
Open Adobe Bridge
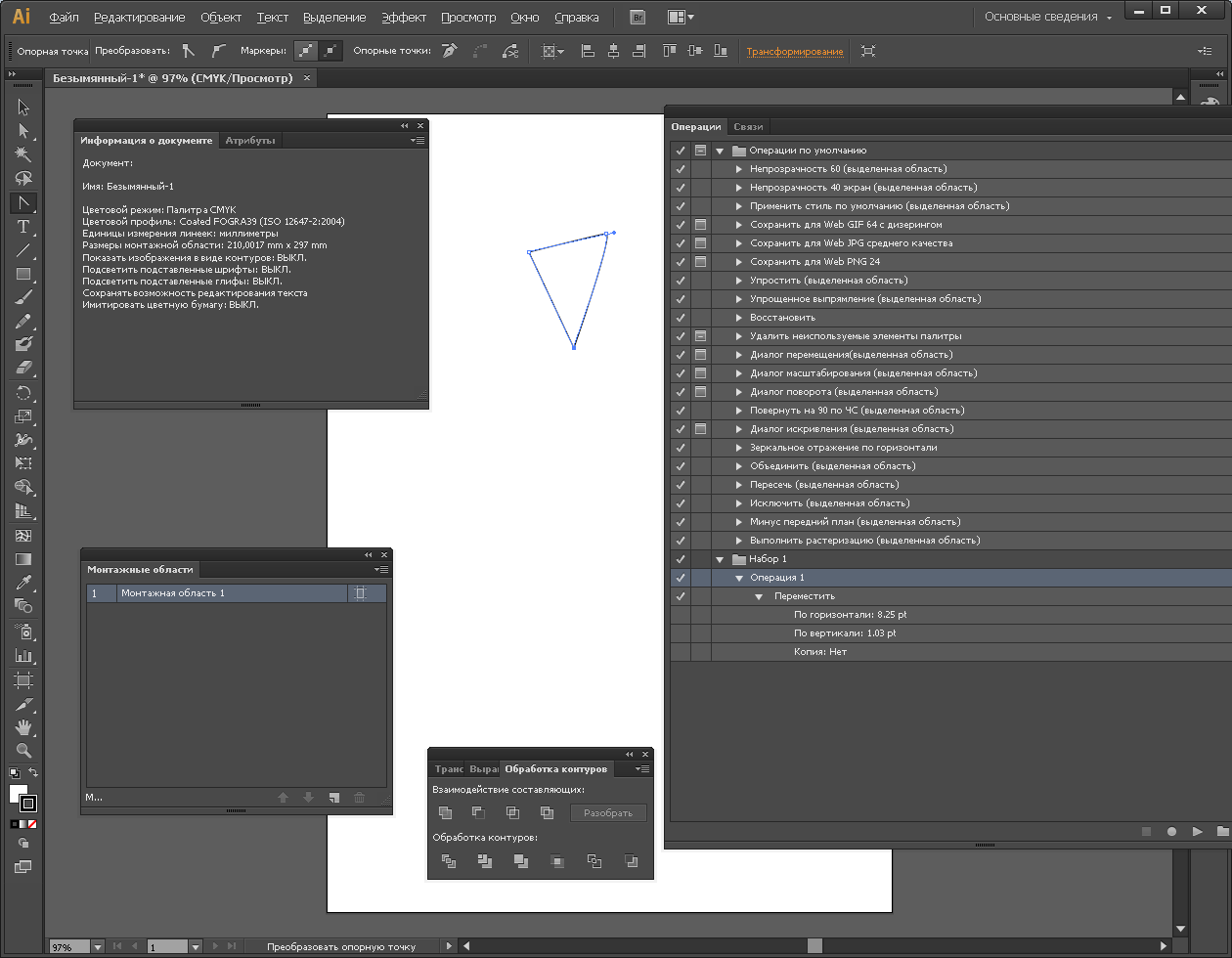click(x=638, y=18)
